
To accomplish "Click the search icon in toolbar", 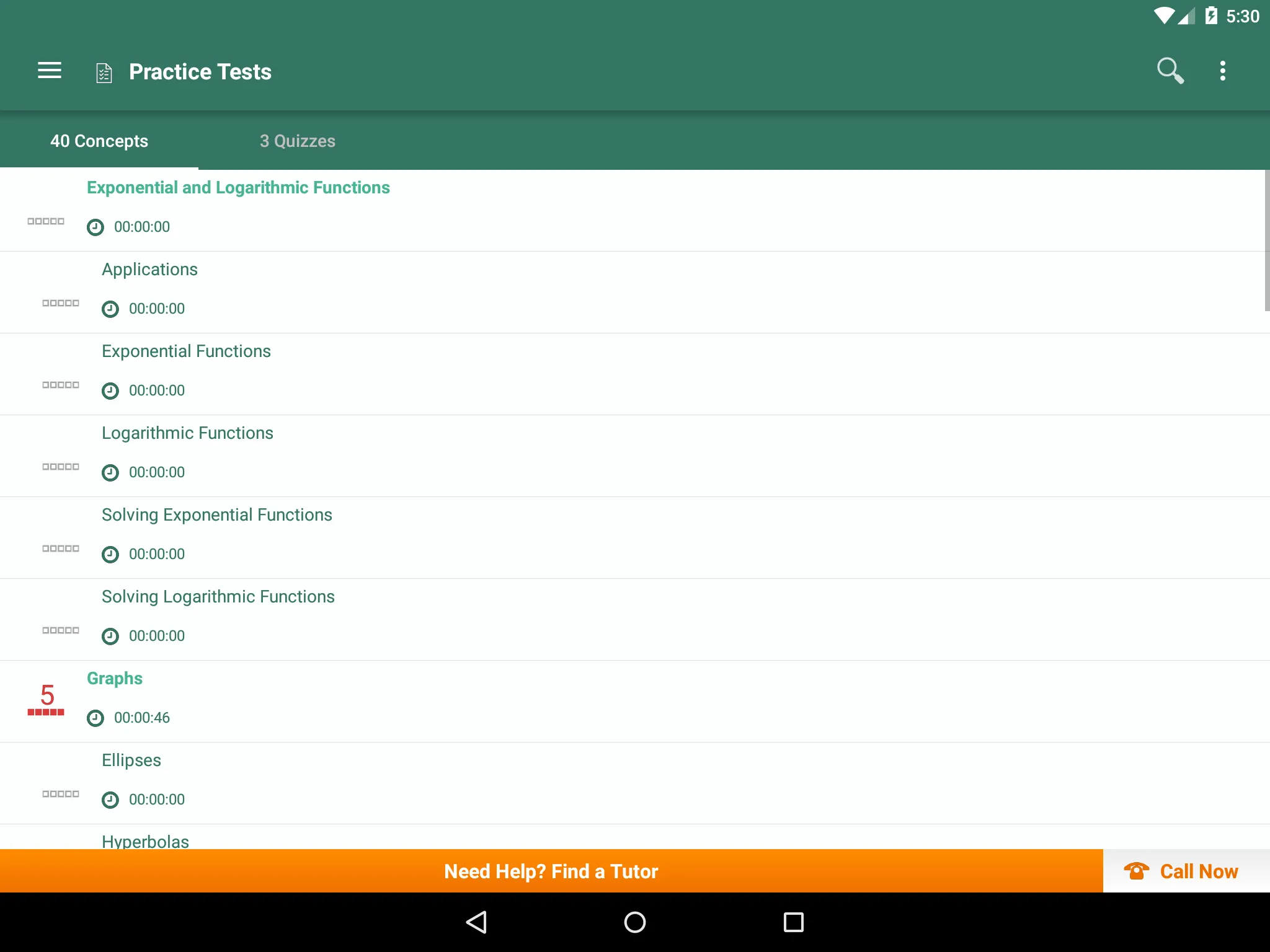I will click(1170, 71).
